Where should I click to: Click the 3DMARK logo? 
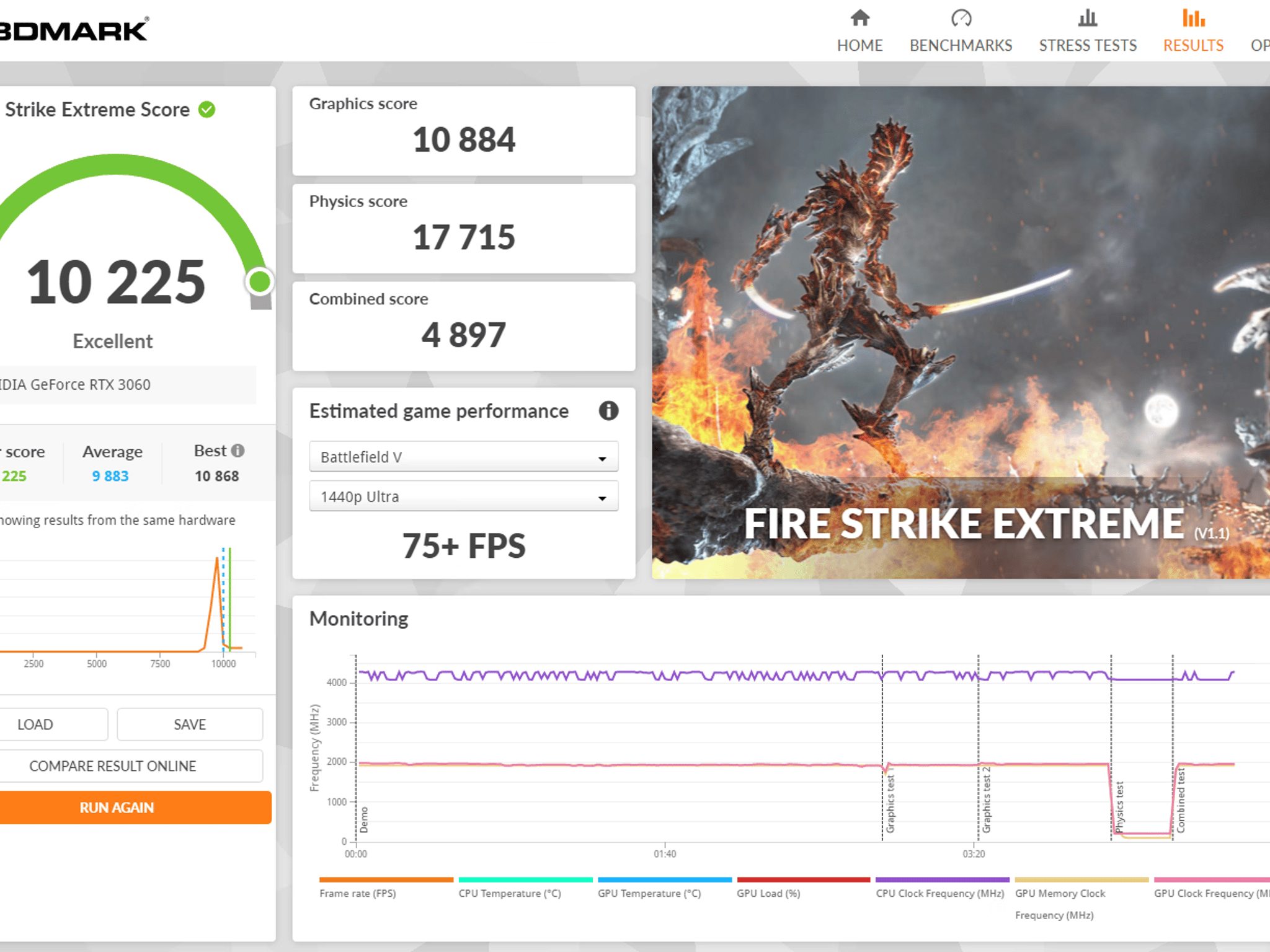[74, 31]
